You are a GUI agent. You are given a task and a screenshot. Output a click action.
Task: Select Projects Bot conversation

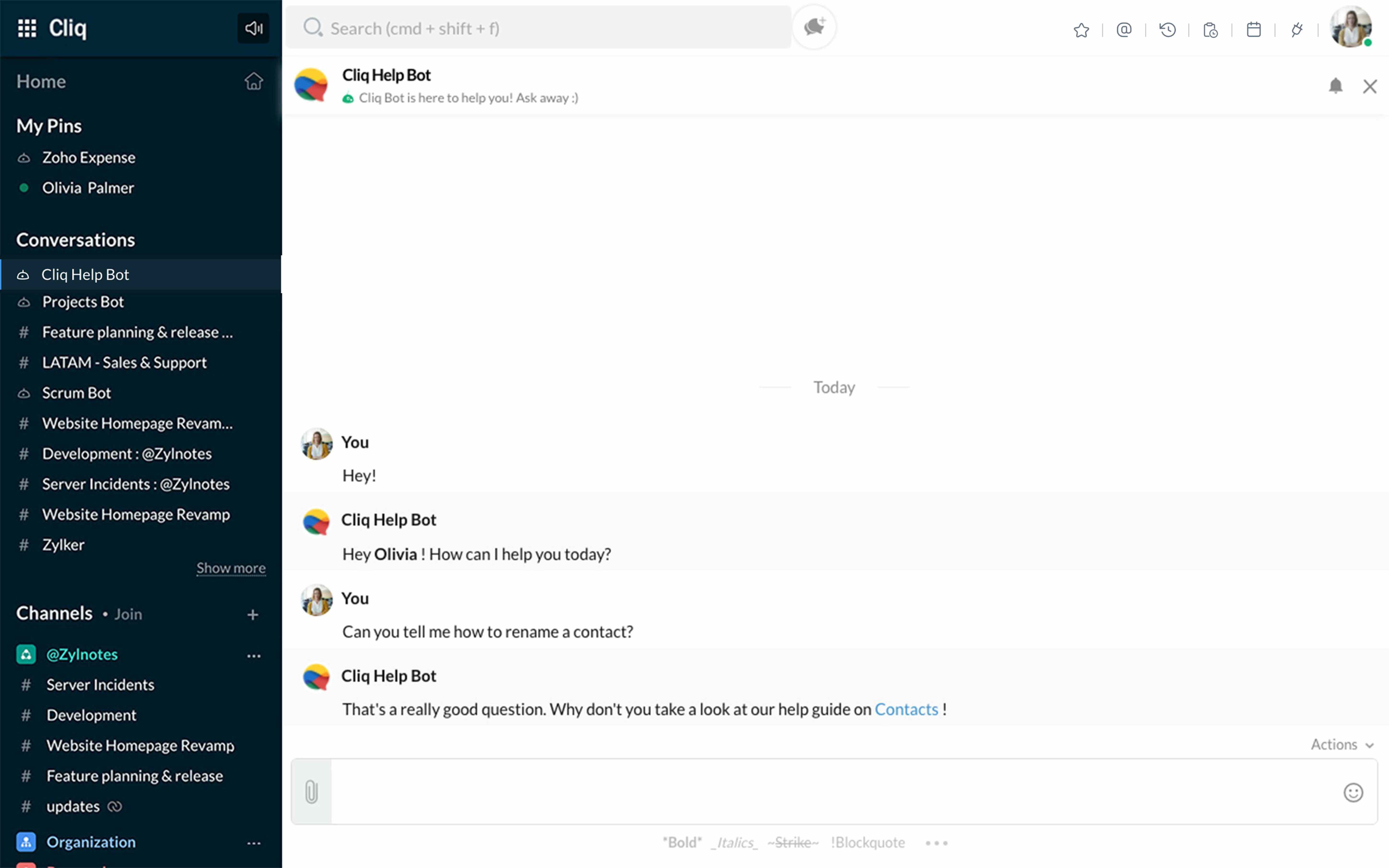tap(83, 302)
